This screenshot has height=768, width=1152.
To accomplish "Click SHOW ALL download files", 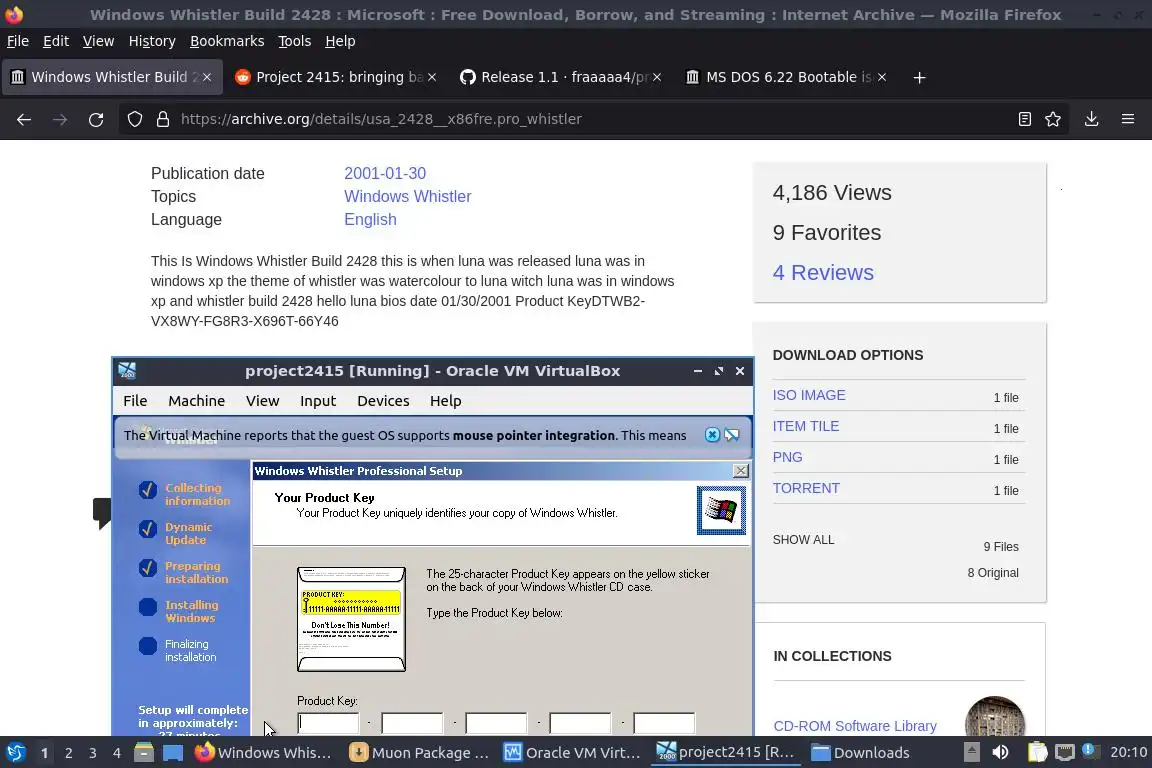I will [x=803, y=539].
